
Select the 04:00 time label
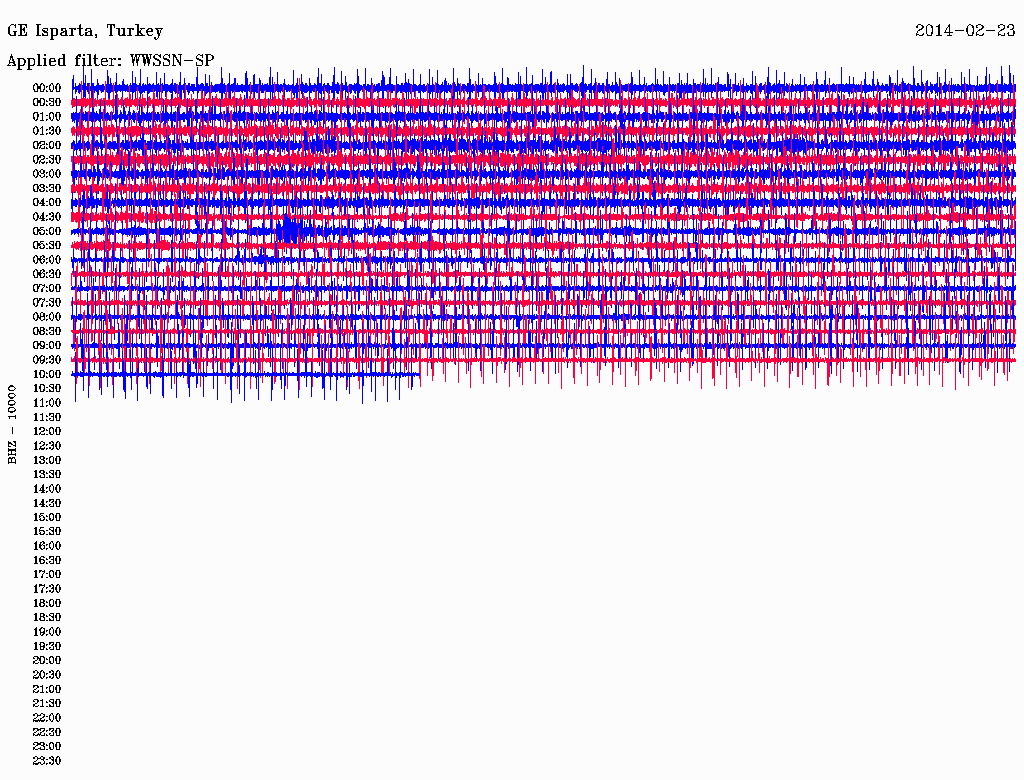[x=47, y=203]
